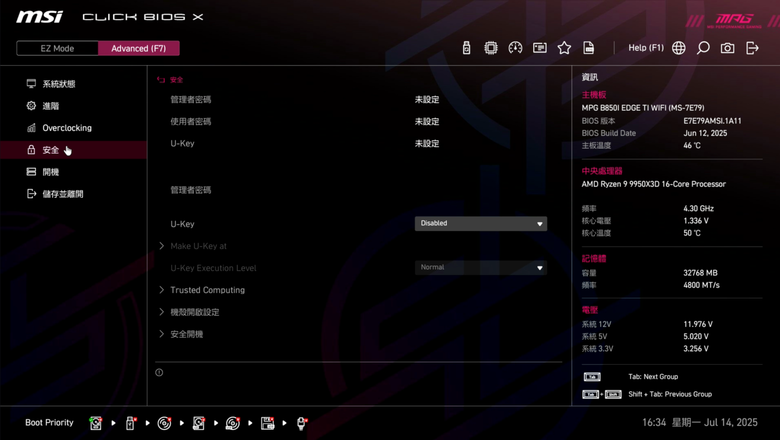The width and height of the screenshot is (780, 440).
Task: Change language using the globe icon
Action: tap(679, 48)
